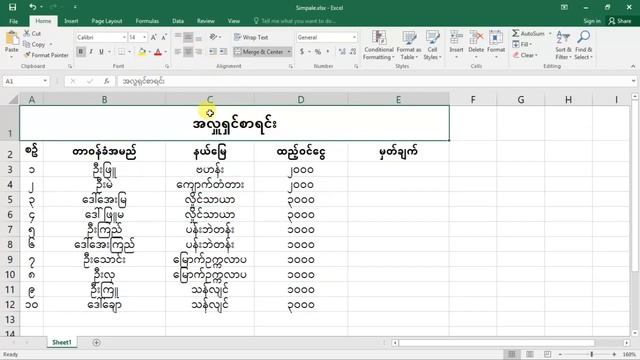Screen dimensions: 640x360
Task: Switch to Page Layout view in status bar
Action: pos(530,354)
